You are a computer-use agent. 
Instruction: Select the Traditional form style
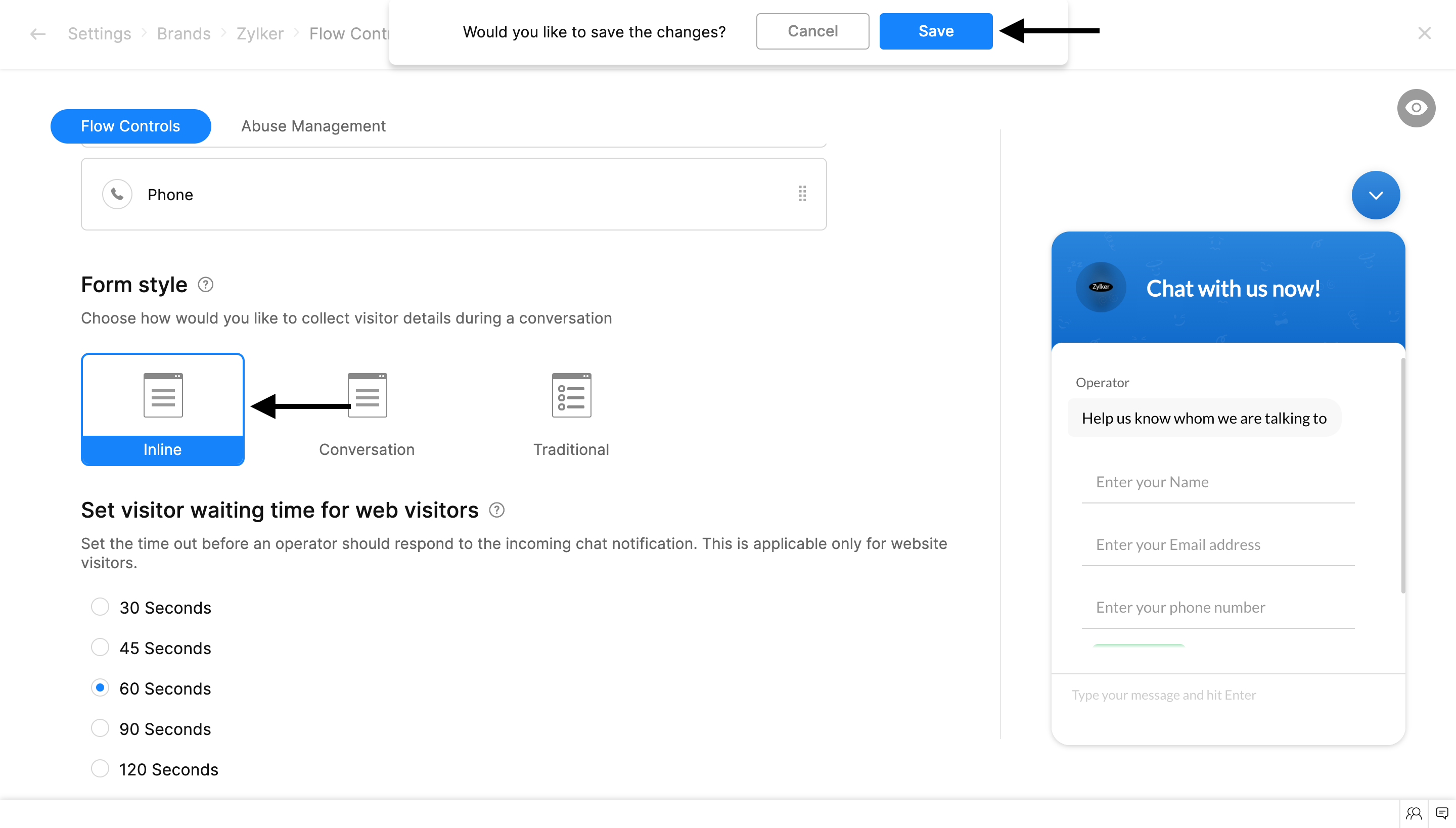(571, 414)
